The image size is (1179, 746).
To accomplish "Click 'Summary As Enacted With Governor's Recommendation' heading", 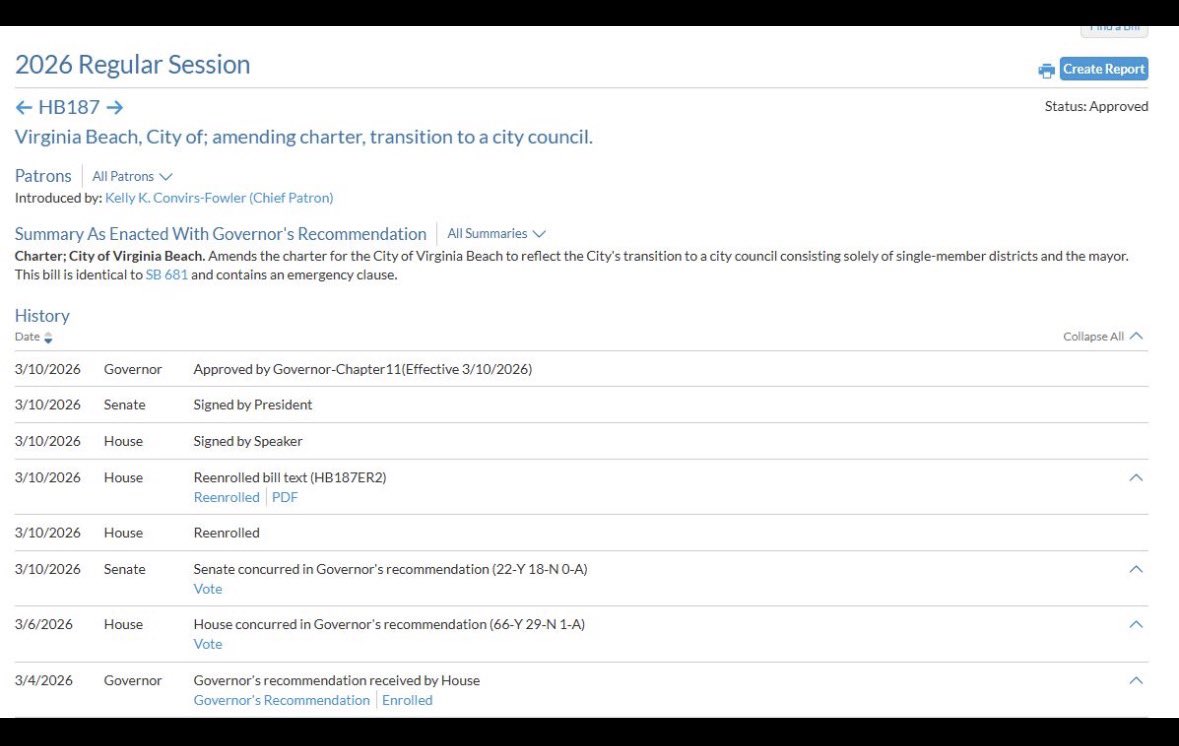I will [x=220, y=234].
